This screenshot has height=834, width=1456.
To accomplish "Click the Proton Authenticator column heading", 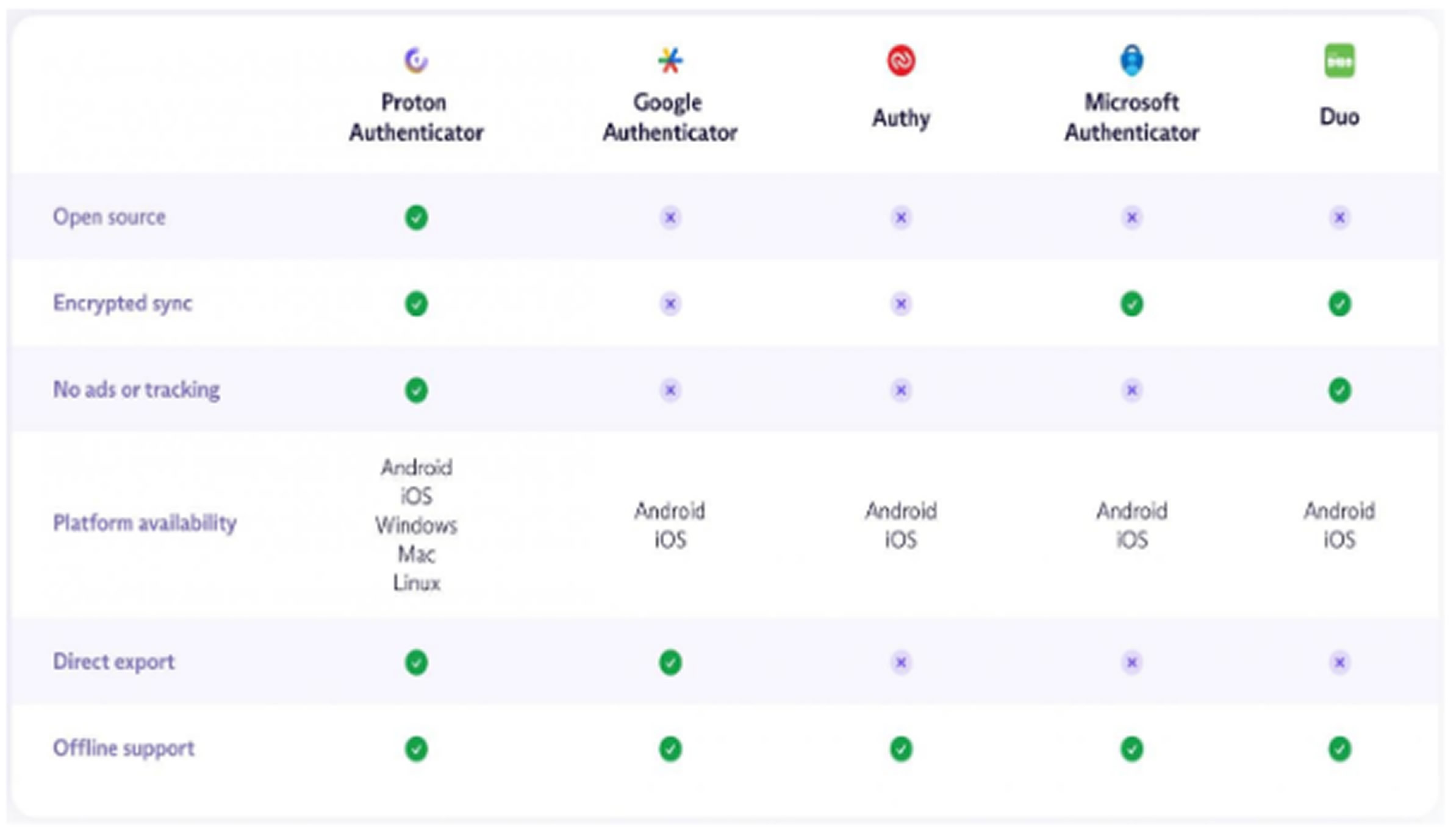I will 416,117.
